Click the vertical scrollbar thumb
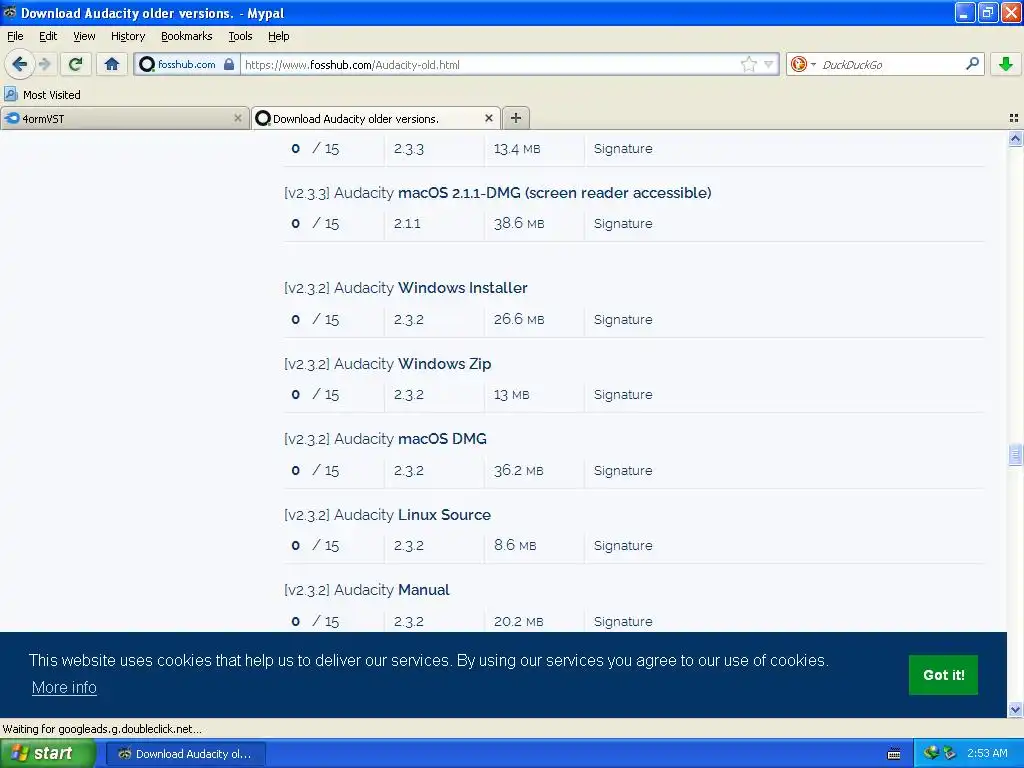 tap(1015, 455)
